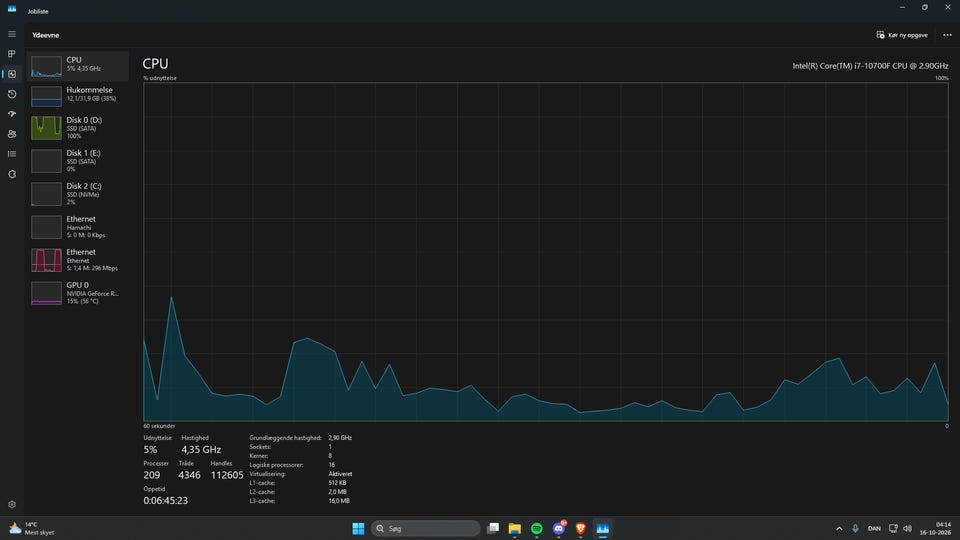Open the hamburger navigation menu
Screen dimensions: 960x540
coord(12,34)
